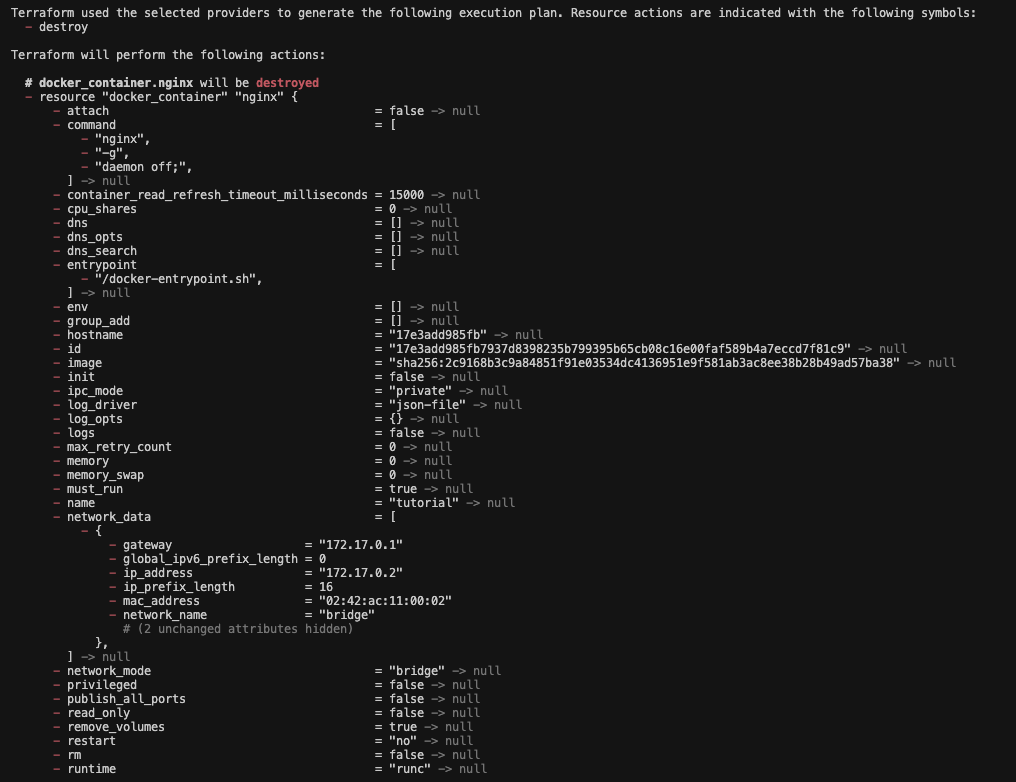The image size is (1016, 782).
Task: Click the publish_all_ports attribute name
Action: 126,699
